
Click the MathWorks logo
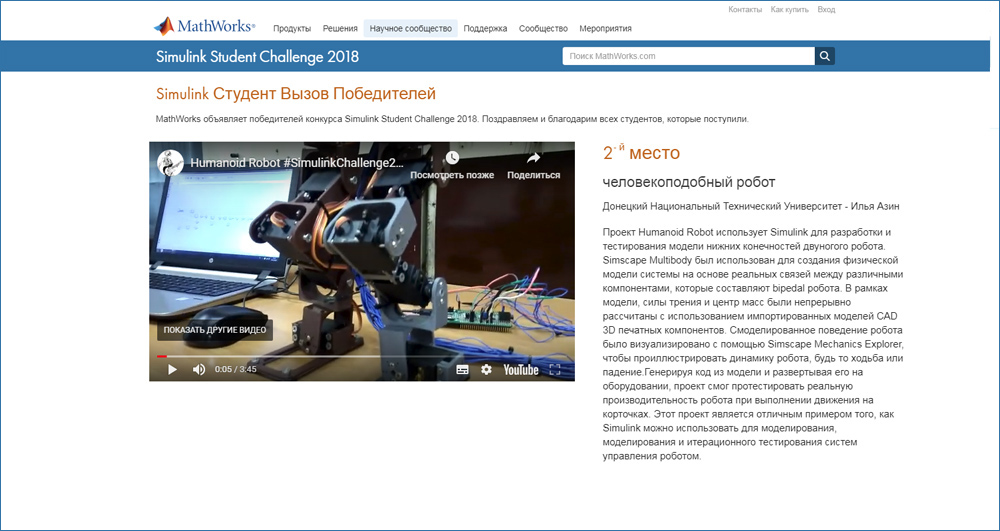click(204, 27)
